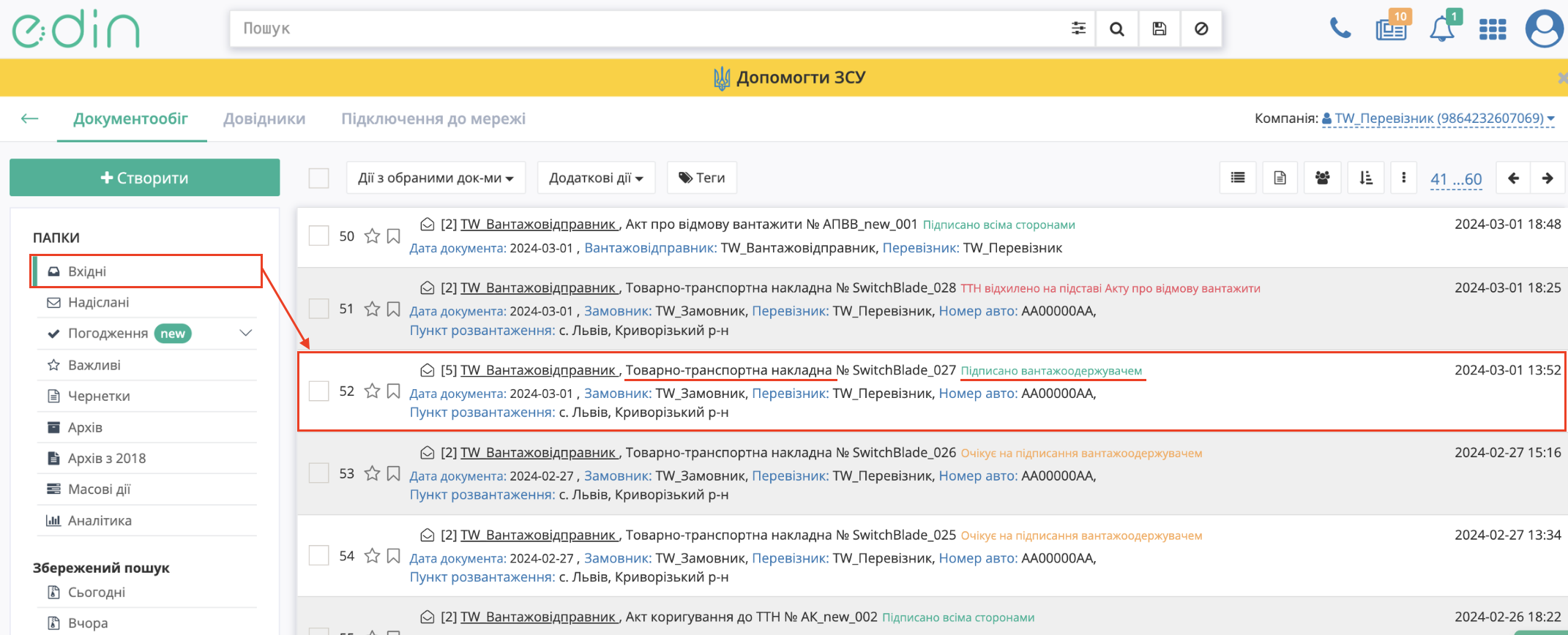Open the apps grid icon
1568x635 pixels.
(1492, 29)
